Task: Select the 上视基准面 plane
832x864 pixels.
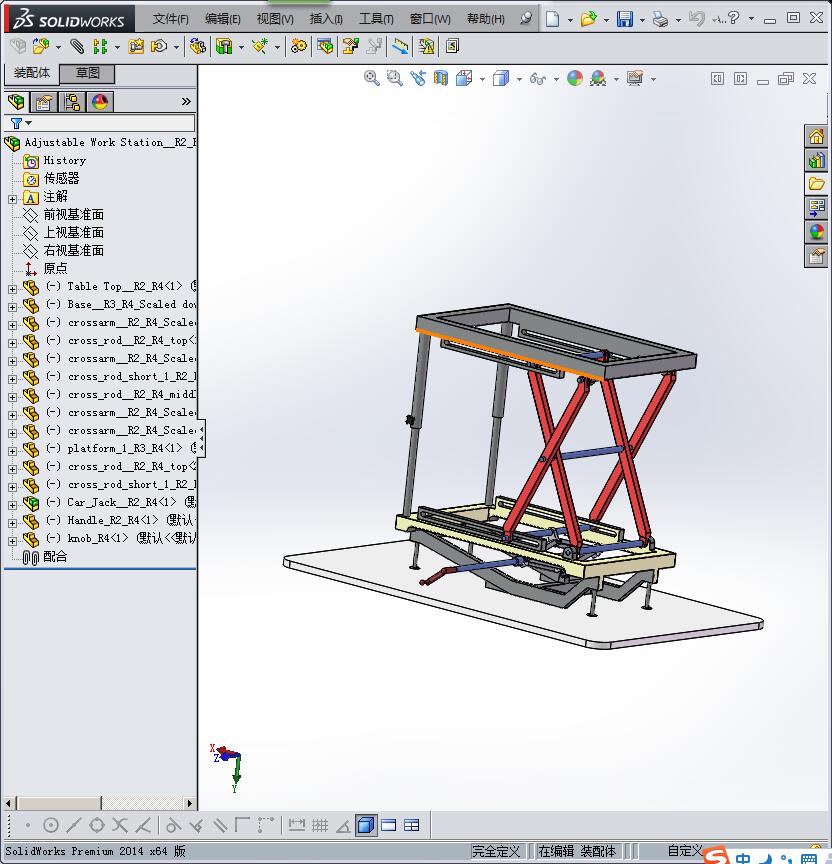Action: 73,232
